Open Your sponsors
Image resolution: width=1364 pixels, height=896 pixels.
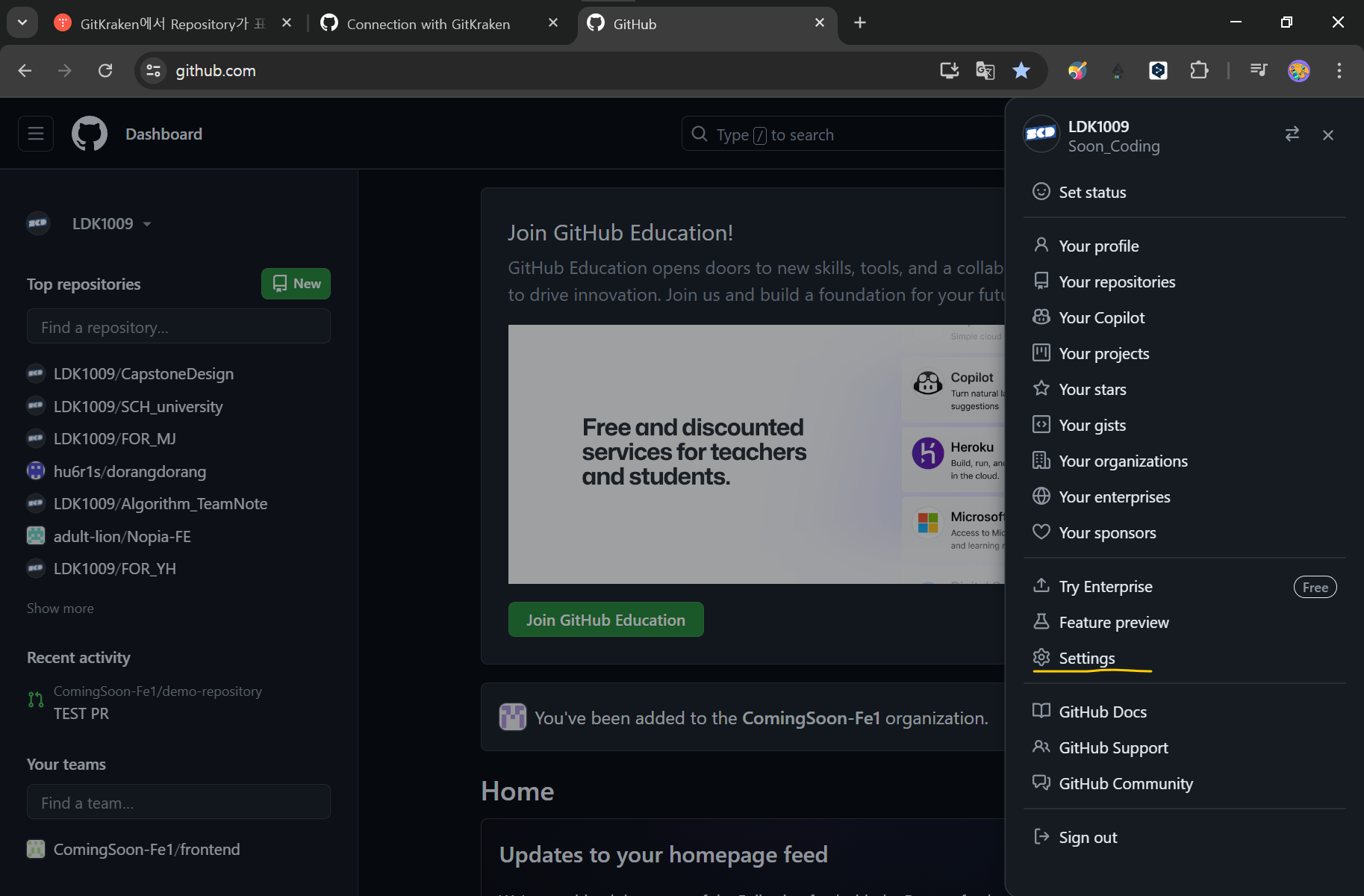pos(1184,532)
